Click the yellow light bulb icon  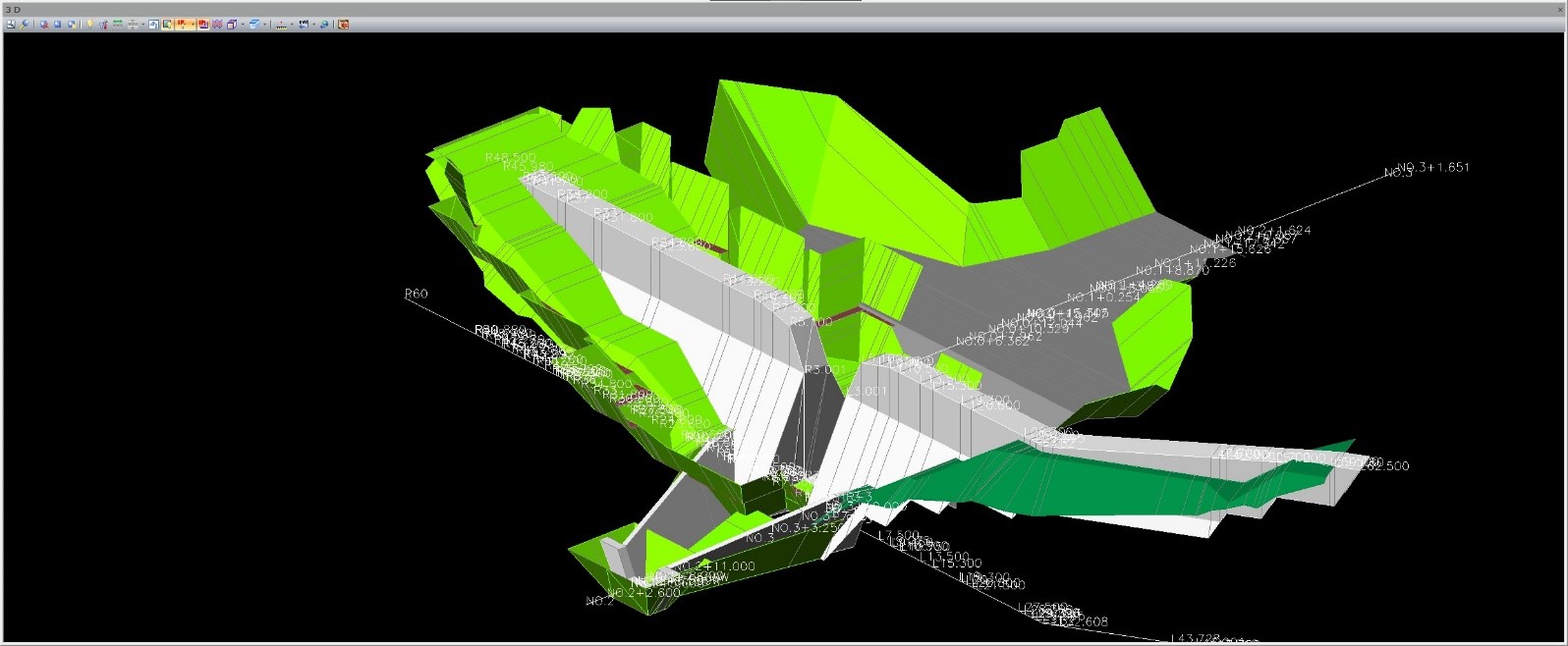click(x=89, y=24)
